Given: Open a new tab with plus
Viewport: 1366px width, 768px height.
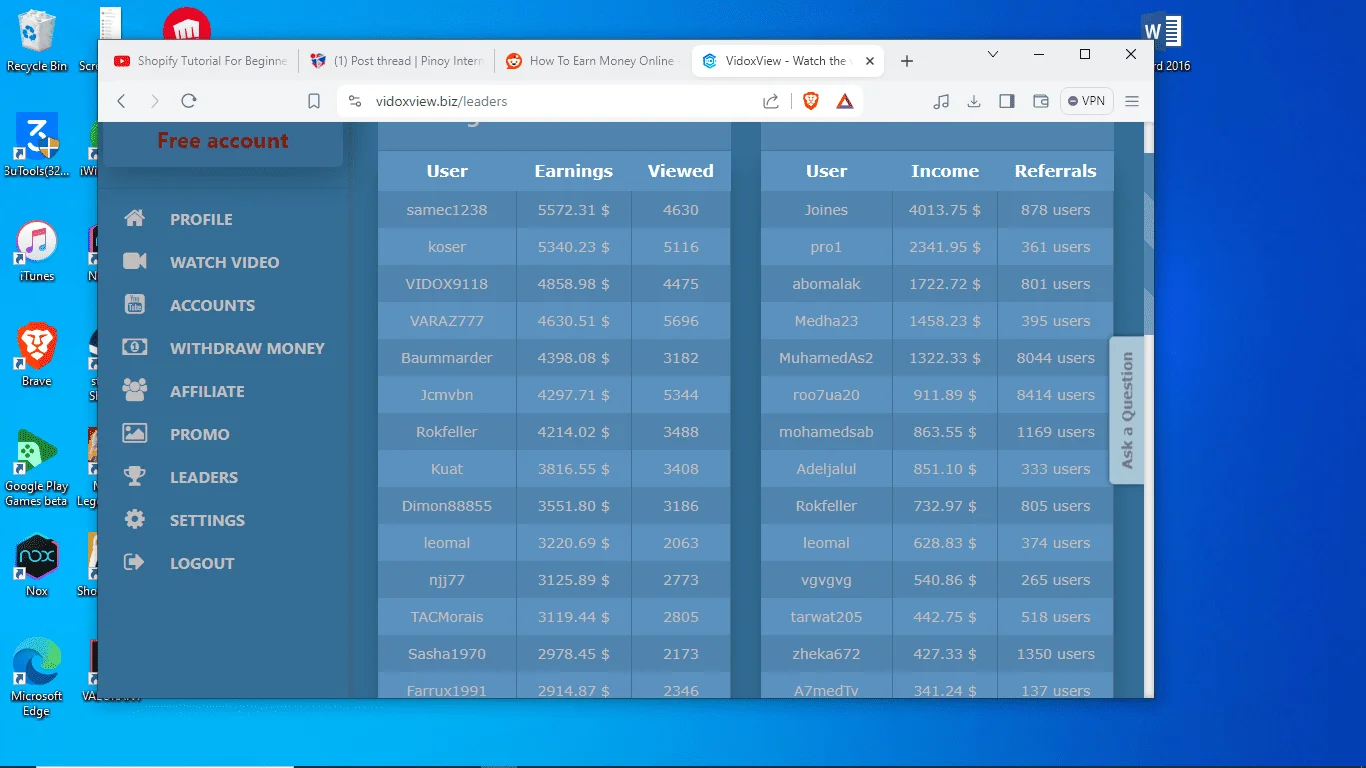Looking at the screenshot, I should [x=907, y=61].
